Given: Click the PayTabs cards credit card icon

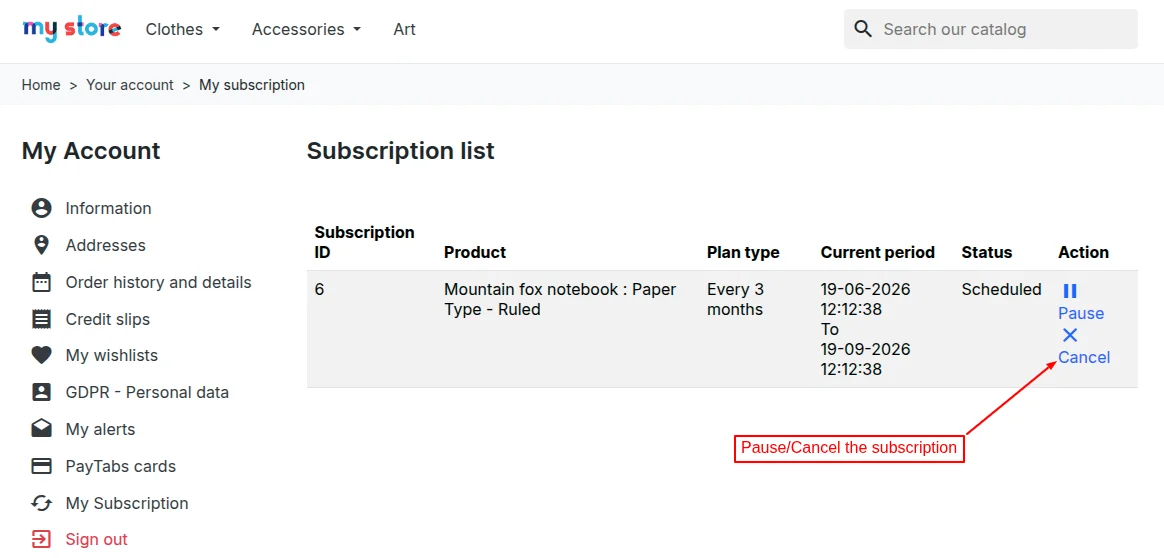Looking at the screenshot, I should tap(42, 466).
